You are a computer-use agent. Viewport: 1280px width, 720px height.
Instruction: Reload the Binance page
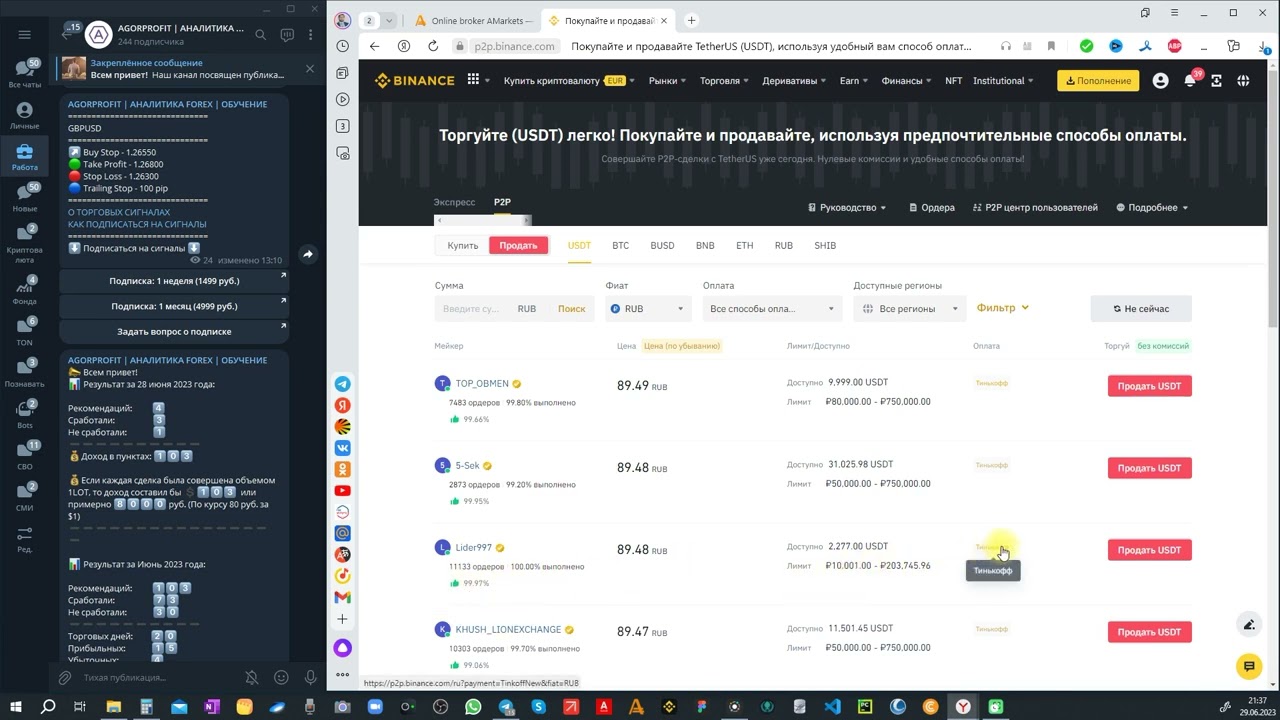click(433, 46)
